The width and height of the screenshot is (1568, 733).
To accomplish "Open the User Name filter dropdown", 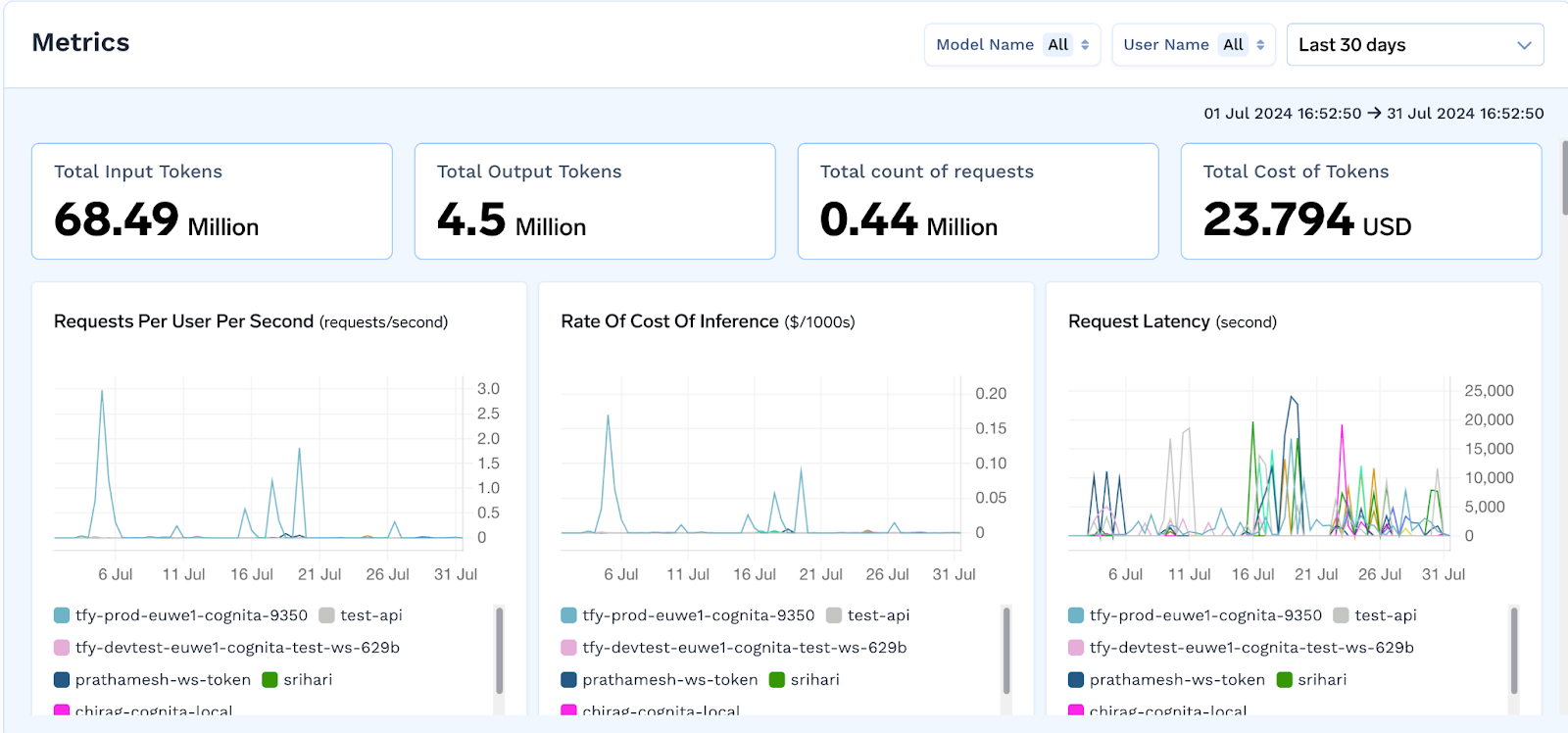I will tap(1194, 45).
